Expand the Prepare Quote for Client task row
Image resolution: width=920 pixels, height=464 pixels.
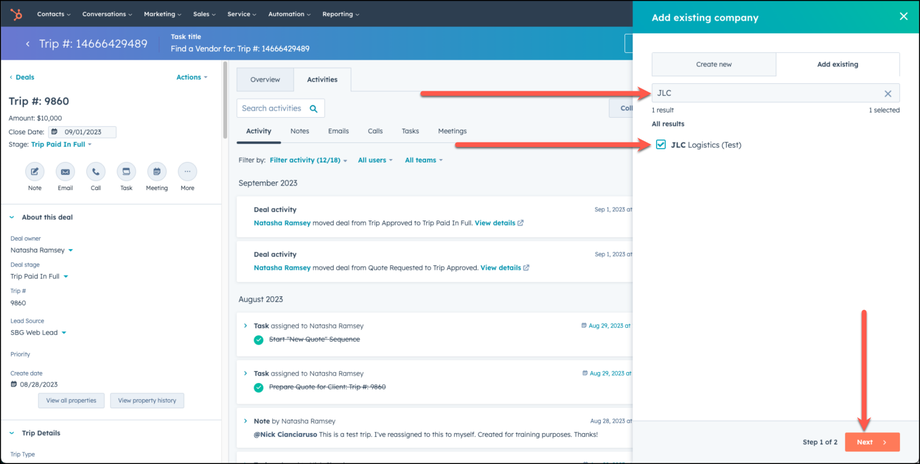coord(245,374)
